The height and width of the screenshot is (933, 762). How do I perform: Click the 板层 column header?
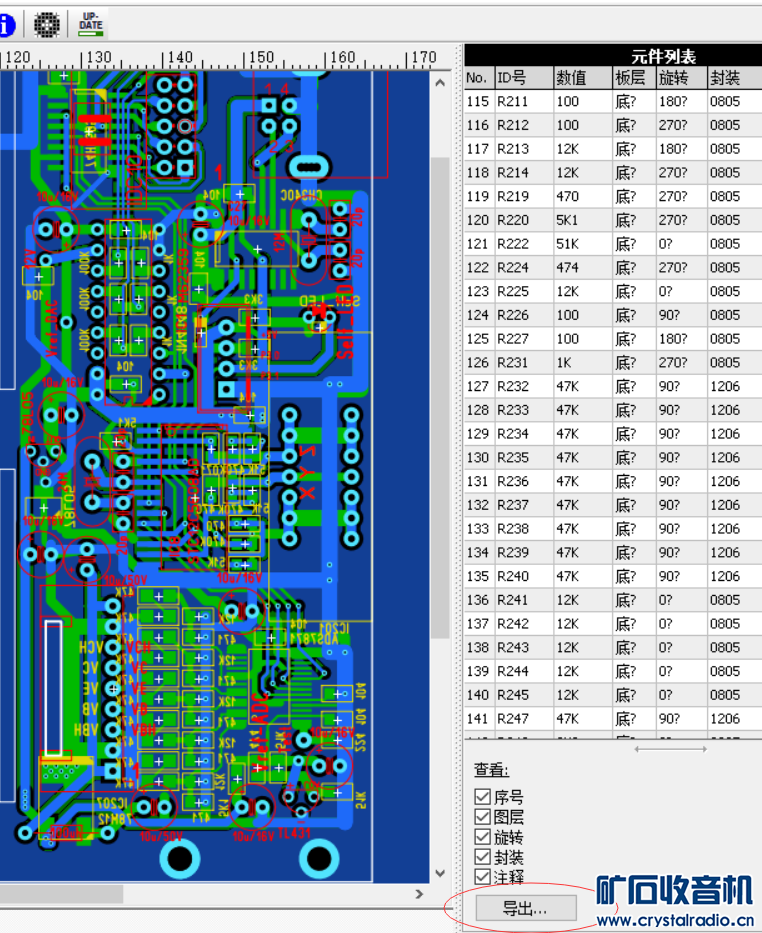point(634,78)
